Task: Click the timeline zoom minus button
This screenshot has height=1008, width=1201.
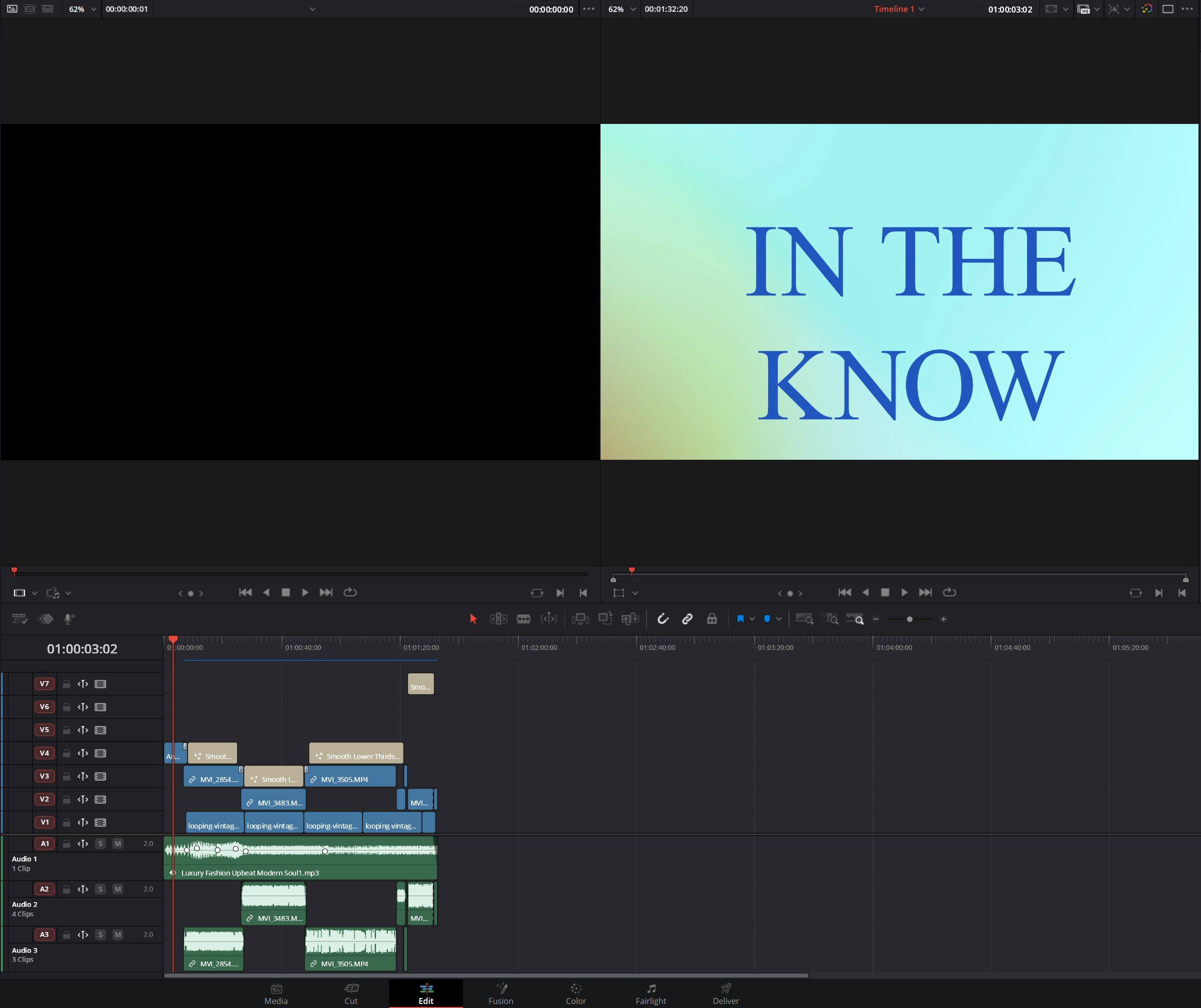Action: coord(875,619)
